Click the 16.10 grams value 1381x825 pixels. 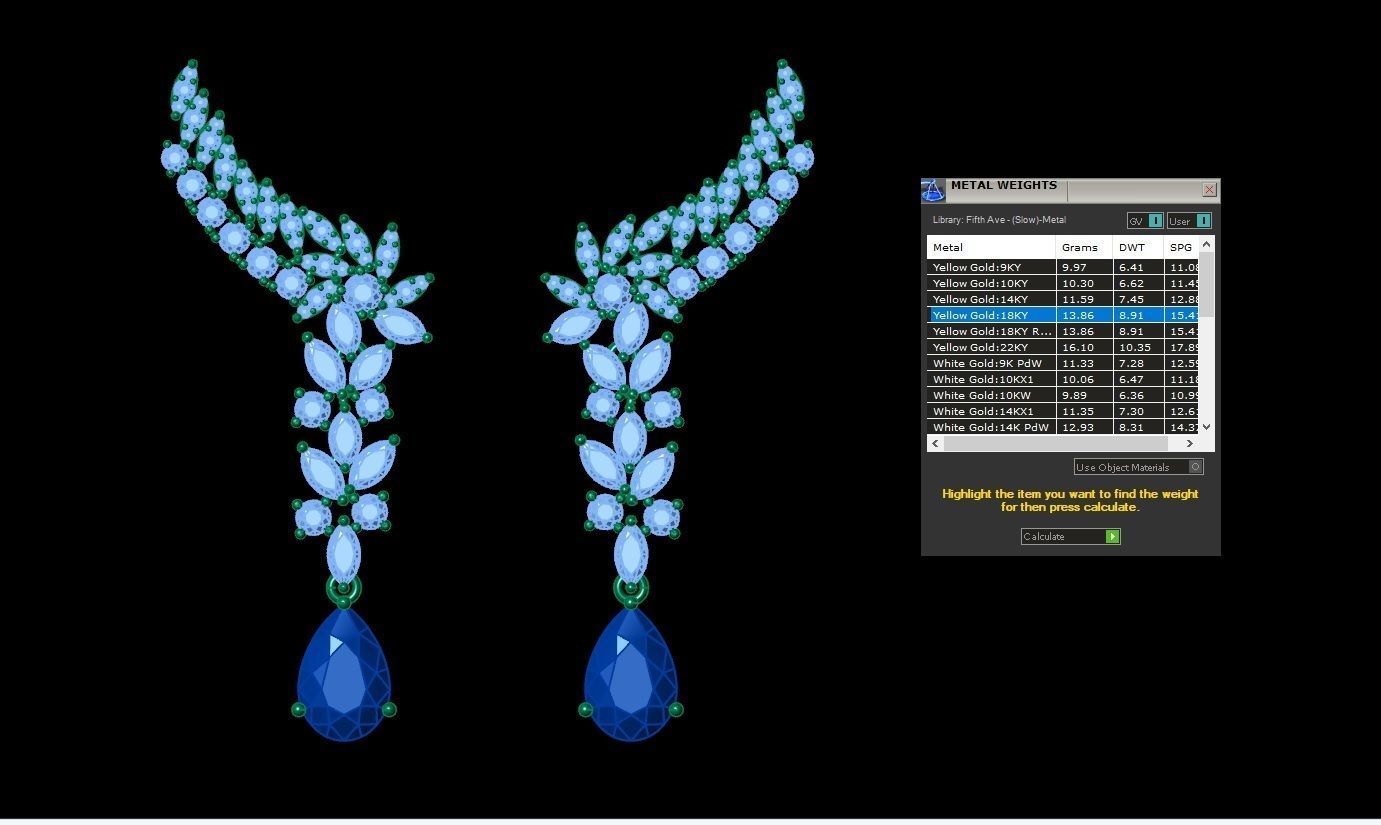tap(1077, 348)
